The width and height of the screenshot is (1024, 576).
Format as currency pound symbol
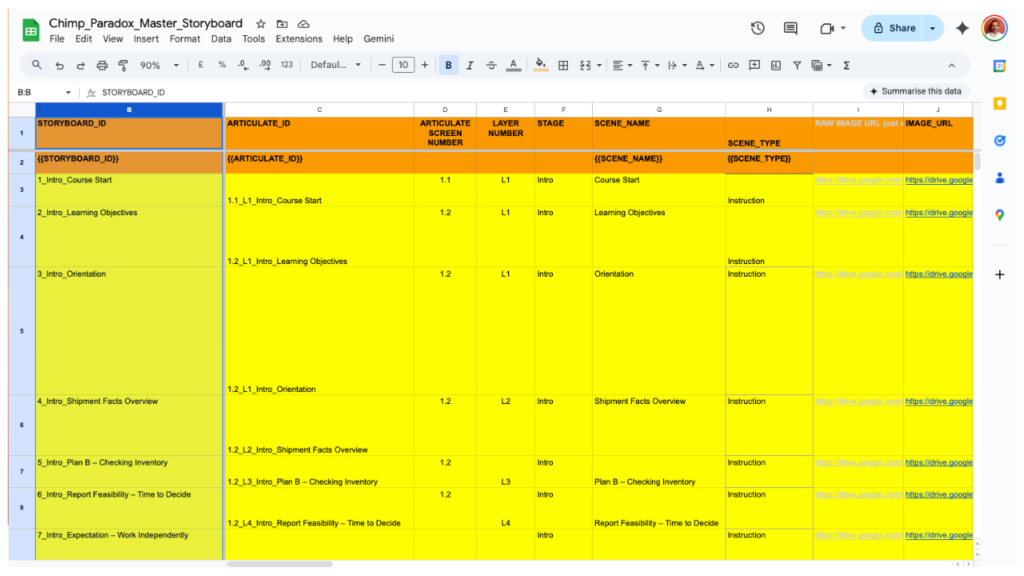pyautogui.click(x=200, y=65)
